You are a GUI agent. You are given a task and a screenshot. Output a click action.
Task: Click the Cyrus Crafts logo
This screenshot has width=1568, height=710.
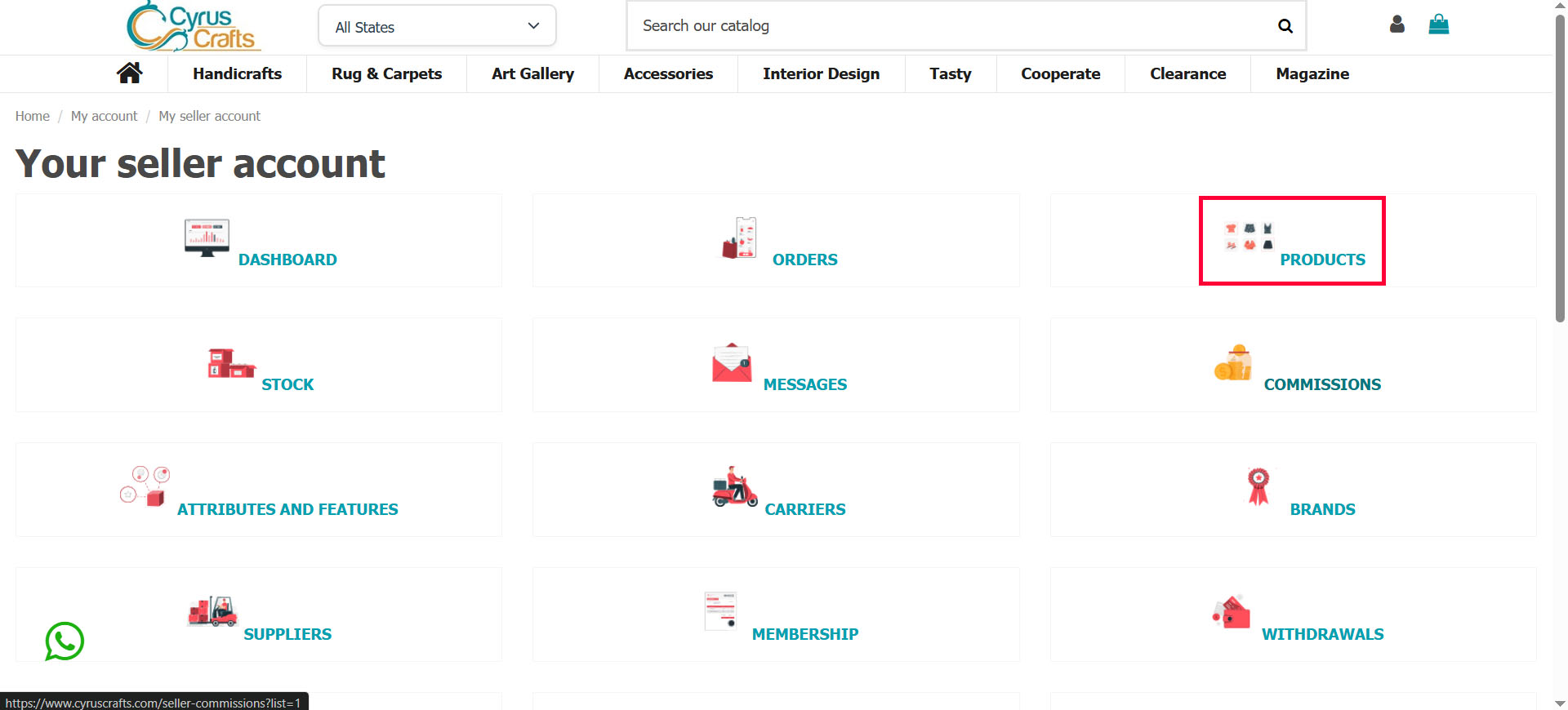pos(194,26)
